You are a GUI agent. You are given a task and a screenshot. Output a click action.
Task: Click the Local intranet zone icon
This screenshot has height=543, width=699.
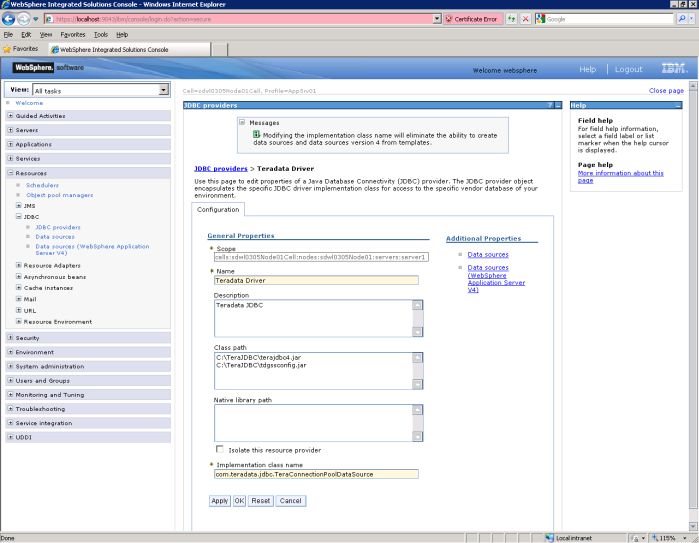pyautogui.click(x=549, y=538)
